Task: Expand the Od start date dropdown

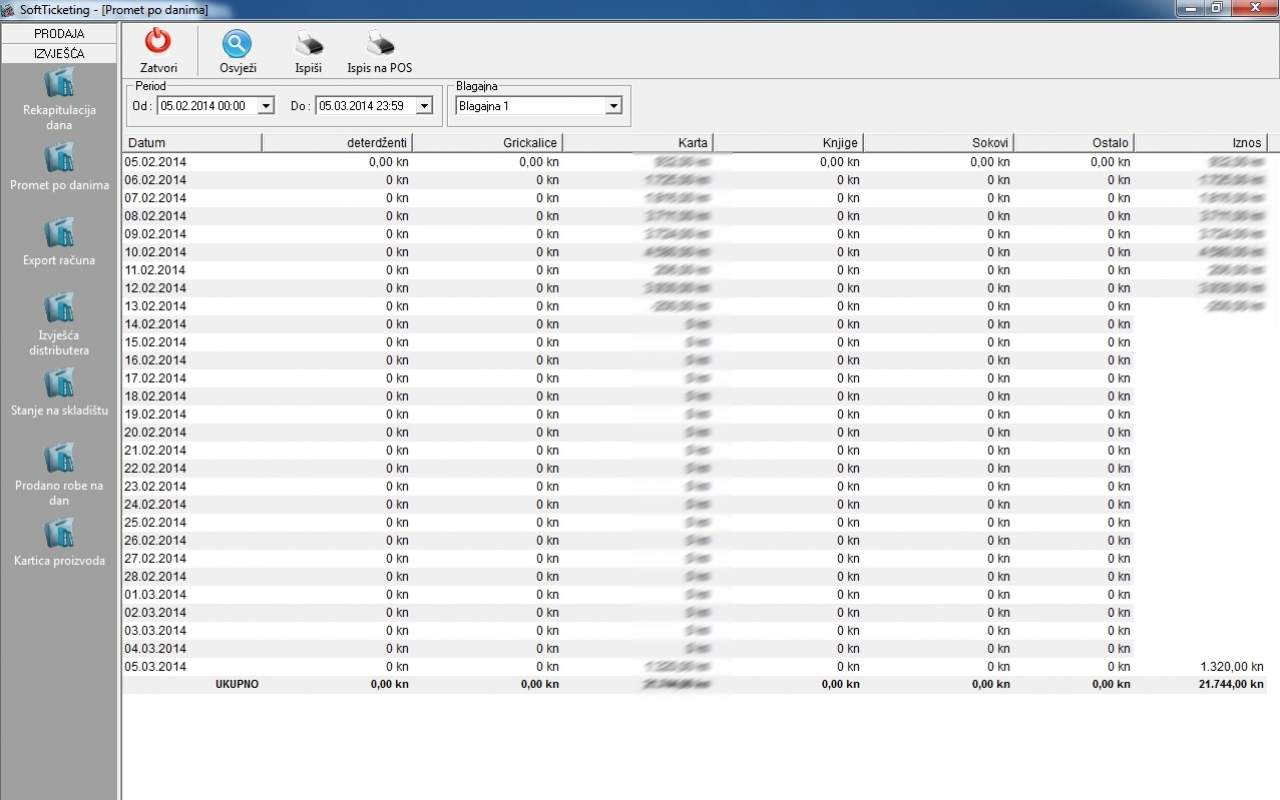Action: click(266, 106)
